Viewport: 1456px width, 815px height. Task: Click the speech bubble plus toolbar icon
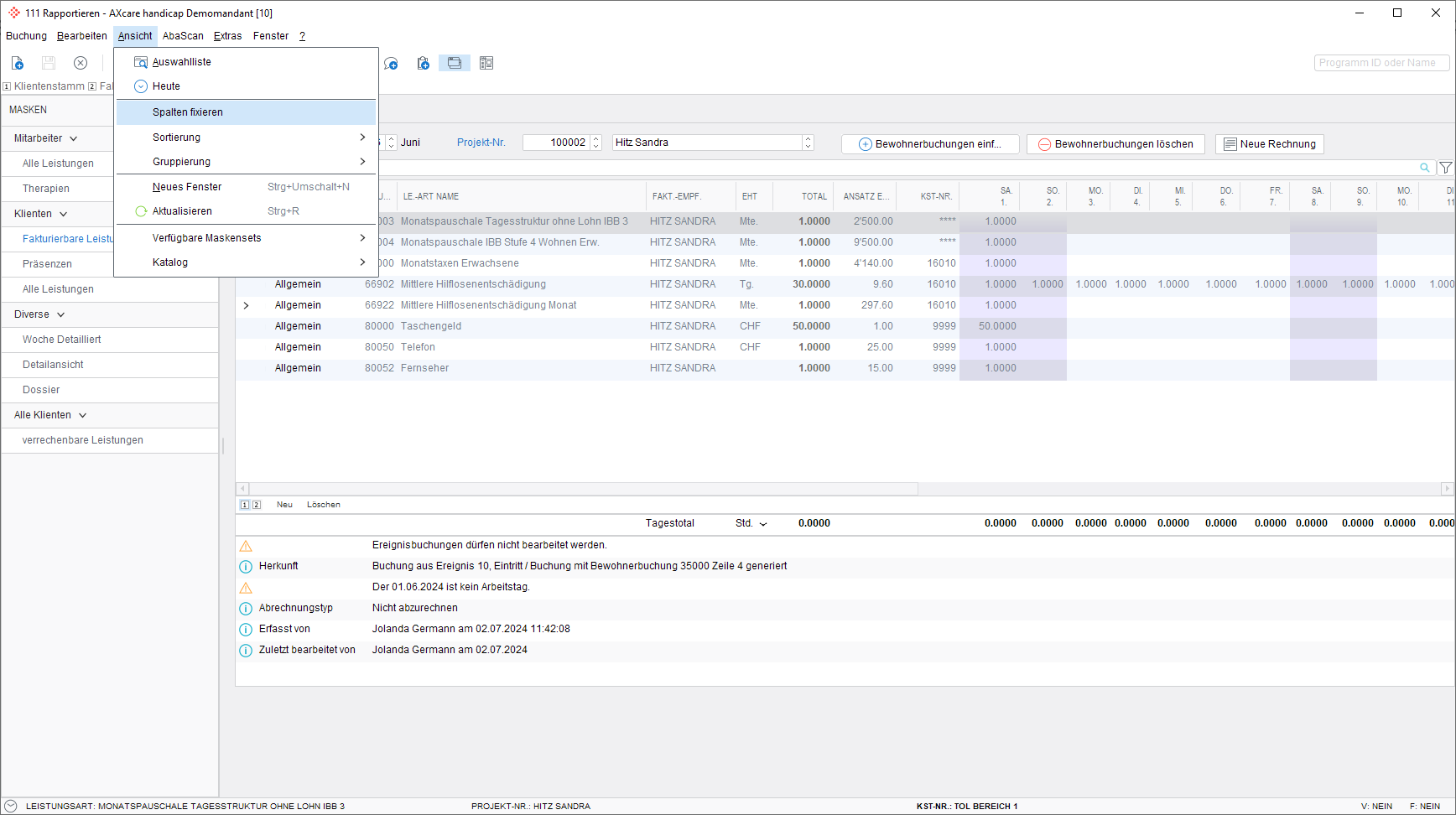pos(391,63)
